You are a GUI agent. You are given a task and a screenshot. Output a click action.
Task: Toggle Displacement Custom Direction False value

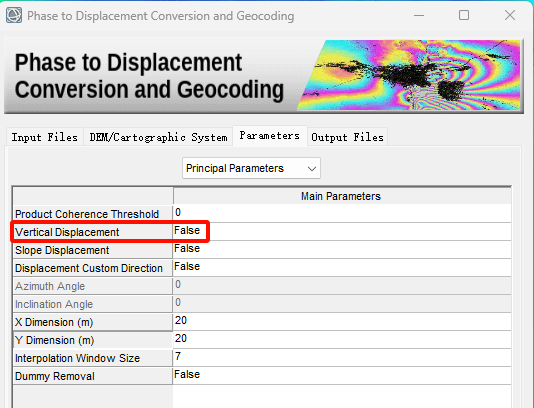coord(342,267)
